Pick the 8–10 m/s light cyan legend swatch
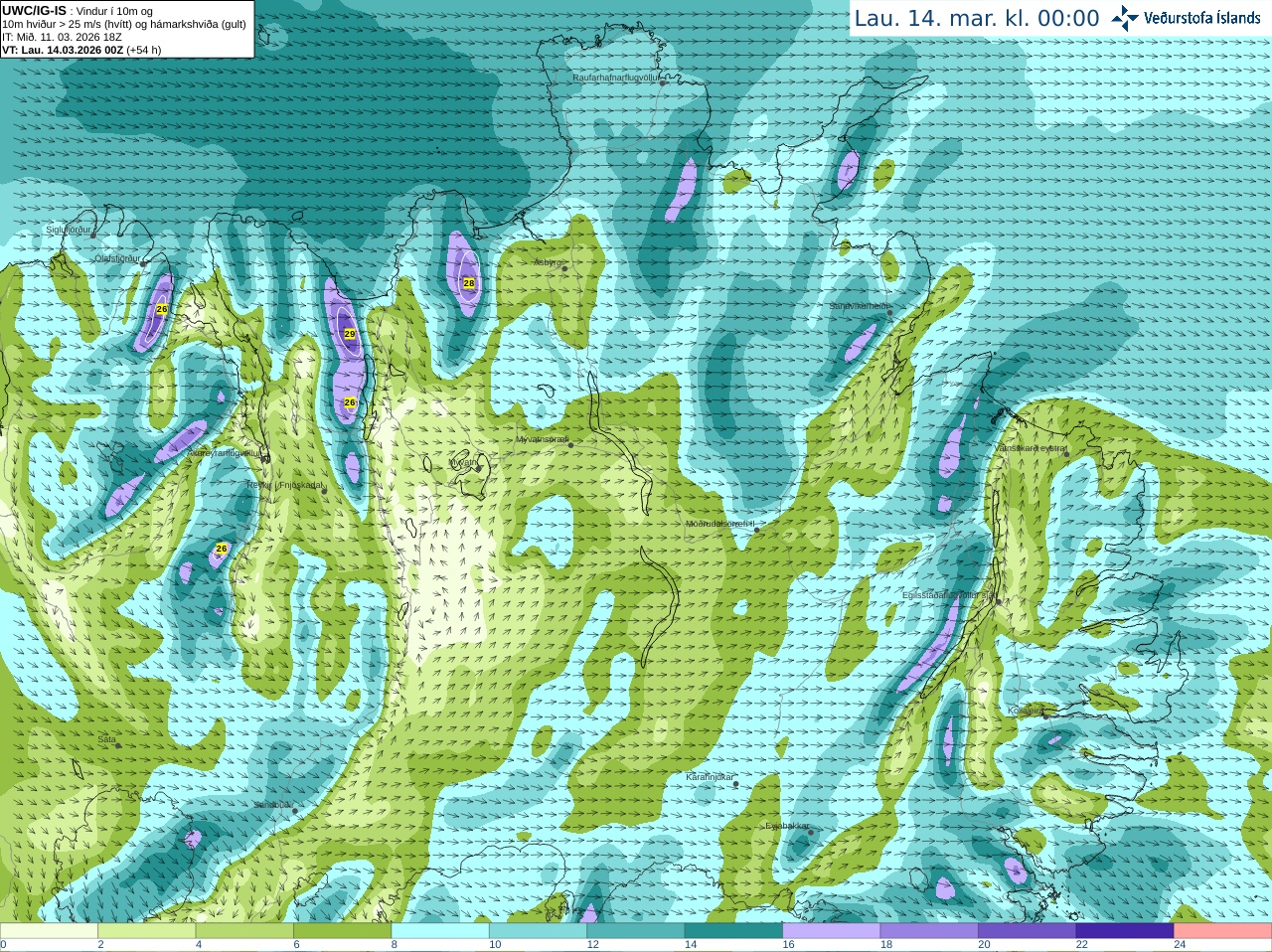Screen dimensions: 1272x952 [x=440, y=931]
